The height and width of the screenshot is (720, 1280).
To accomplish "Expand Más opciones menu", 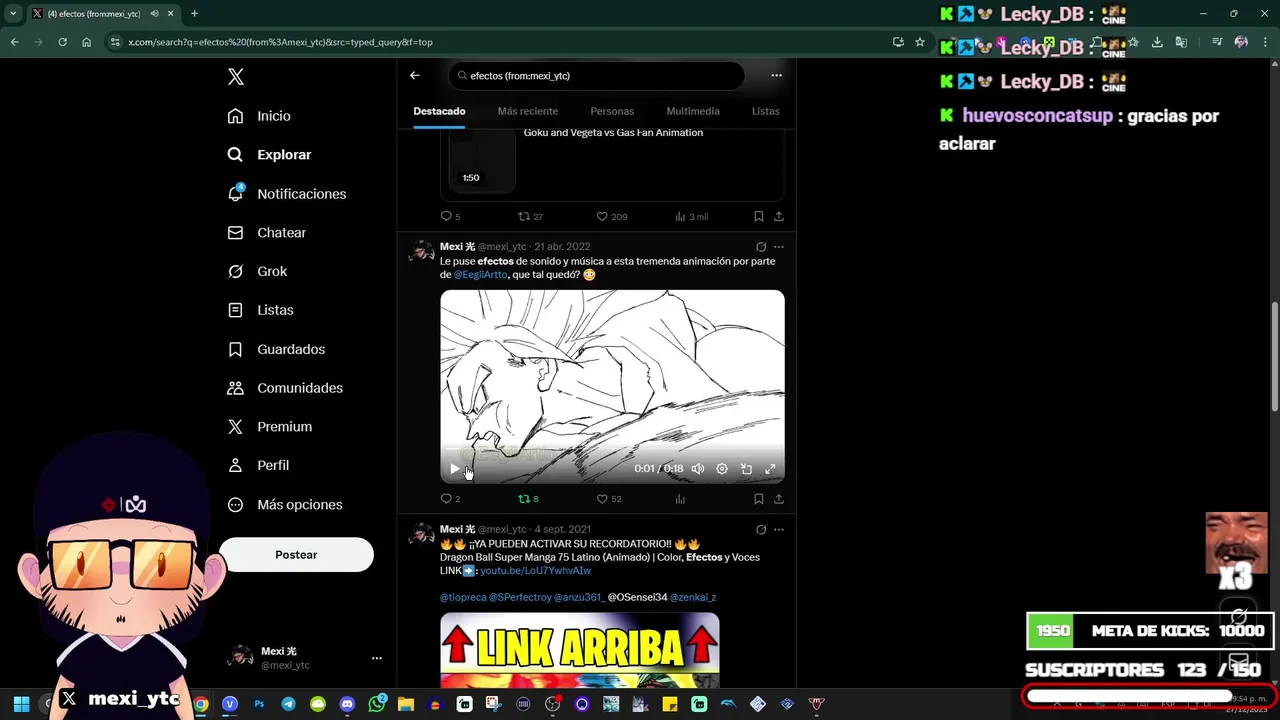I will tap(285, 505).
